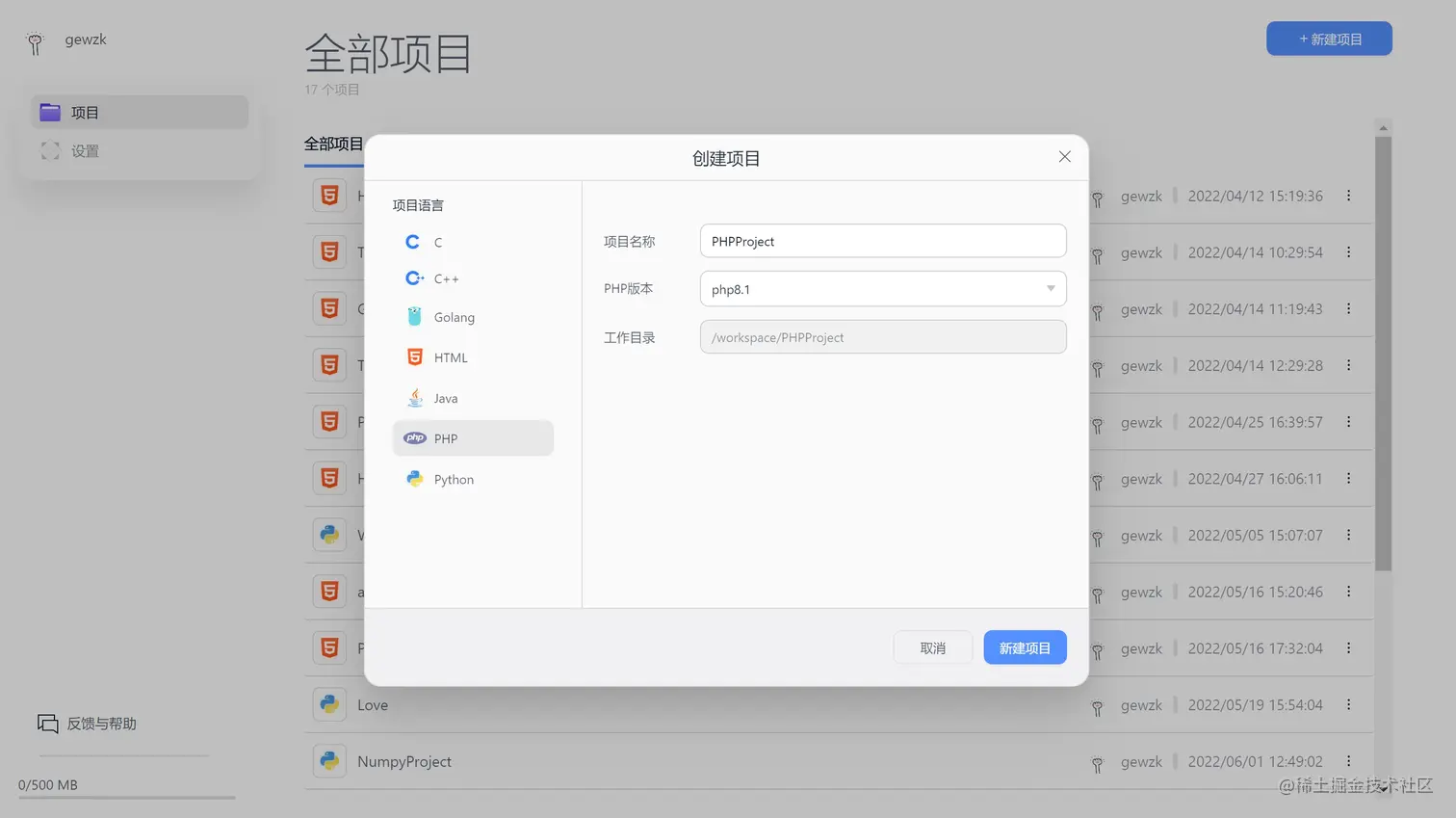Click the 0/500 MB storage usage bar
This screenshot has height=818, width=1456.
tap(126, 798)
